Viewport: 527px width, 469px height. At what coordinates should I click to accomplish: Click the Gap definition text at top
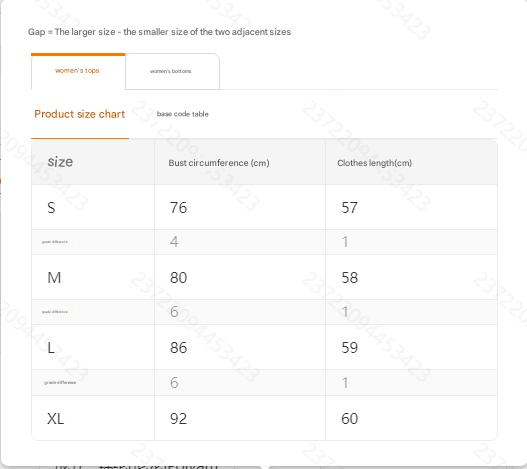159,32
